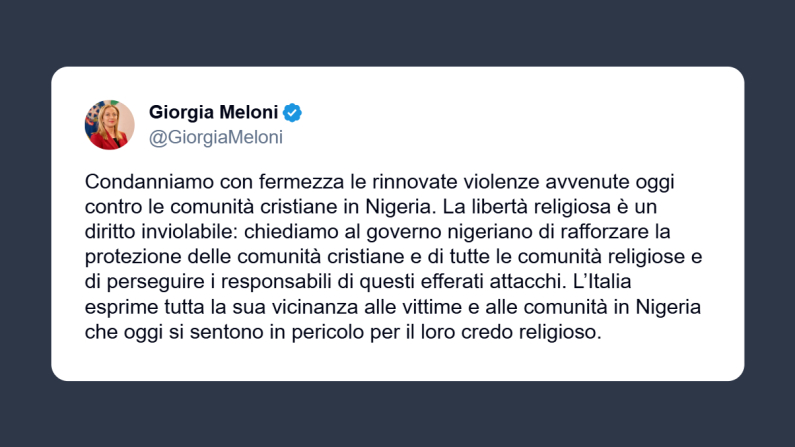Click the phrase "libertà religiosa"
The height and width of the screenshot is (447, 795).
click(x=584, y=210)
